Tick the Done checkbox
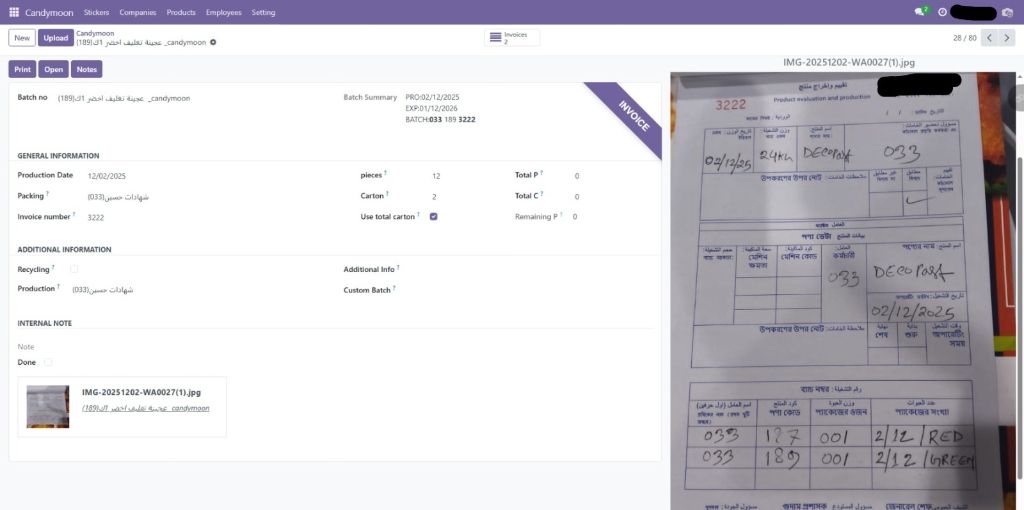The height and width of the screenshot is (510, 1024). pos(48,362)
